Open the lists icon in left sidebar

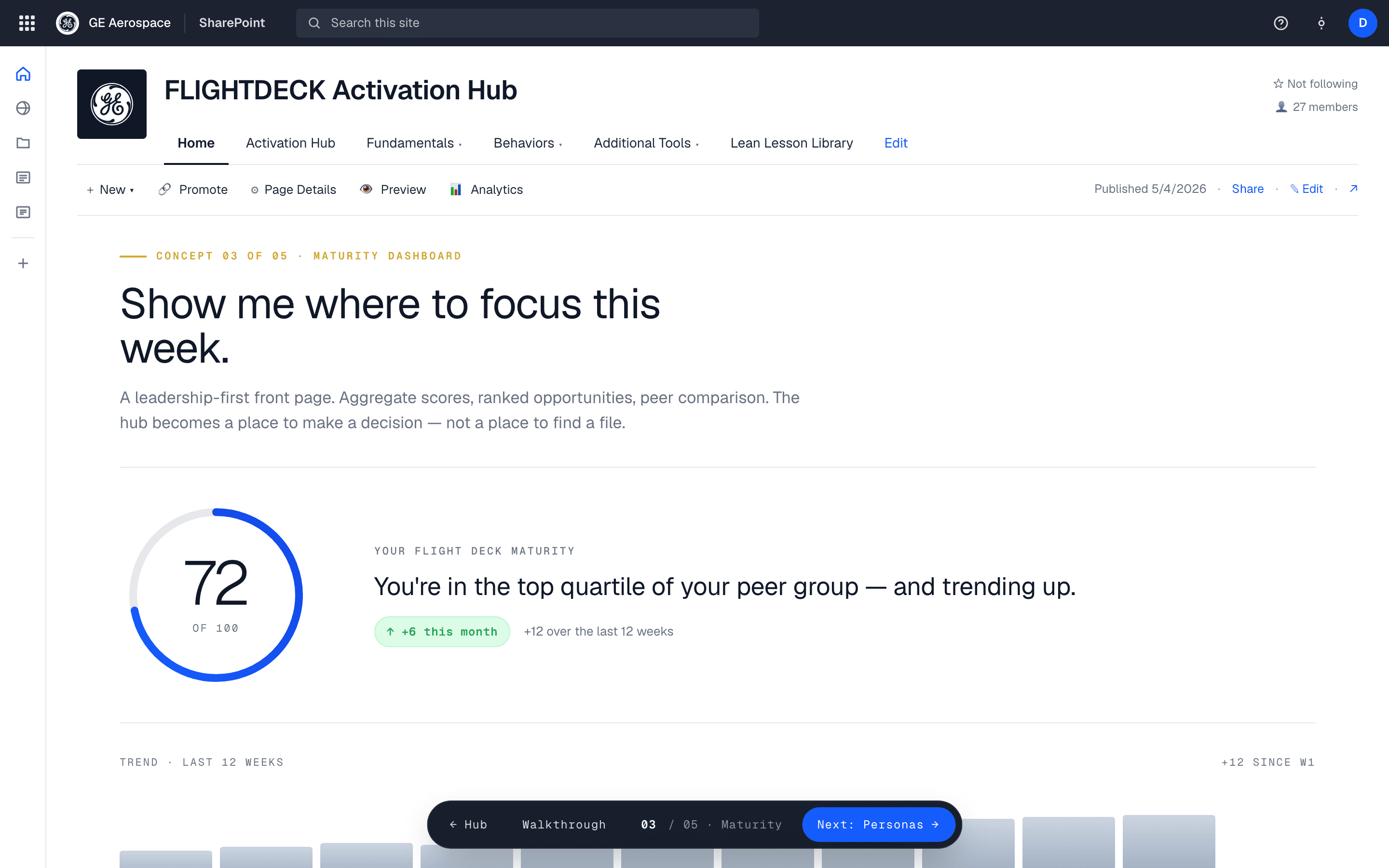[23, 212]
